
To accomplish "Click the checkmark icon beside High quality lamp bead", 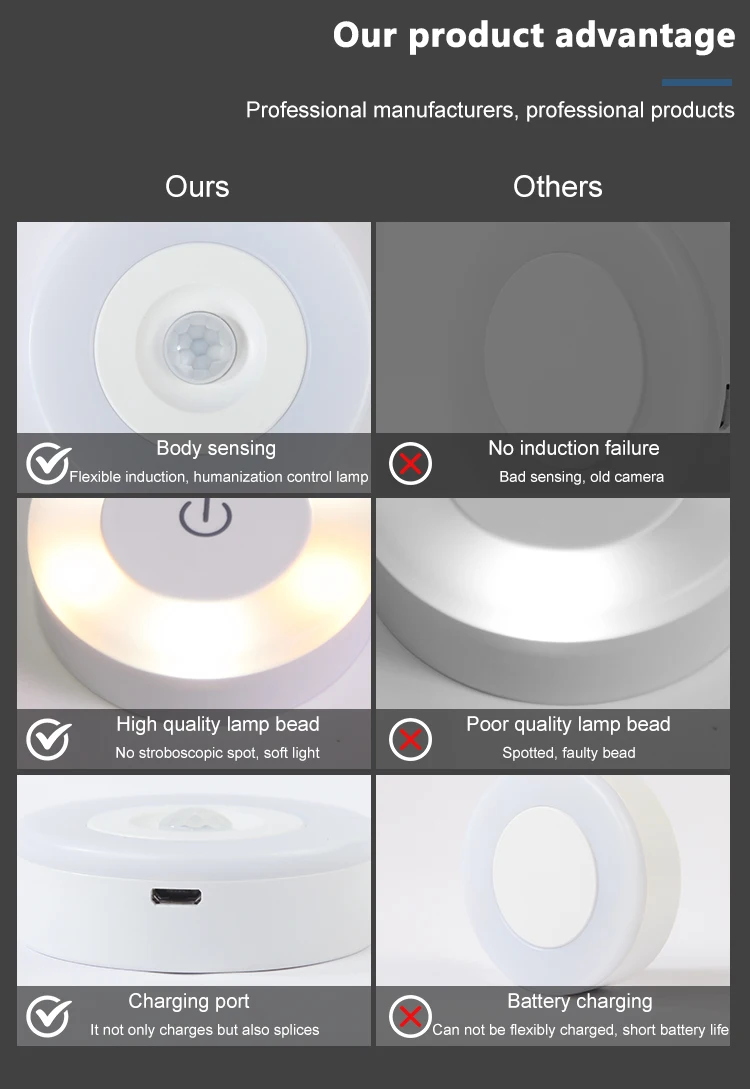I will [49, 739].
